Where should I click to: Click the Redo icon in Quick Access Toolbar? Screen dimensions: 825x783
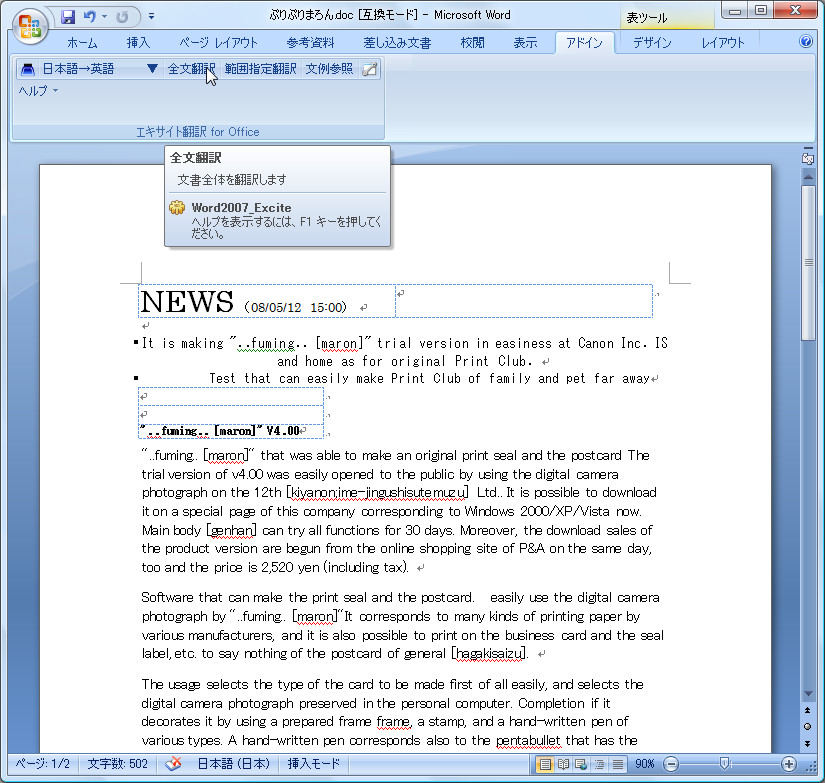coord(124,16)
